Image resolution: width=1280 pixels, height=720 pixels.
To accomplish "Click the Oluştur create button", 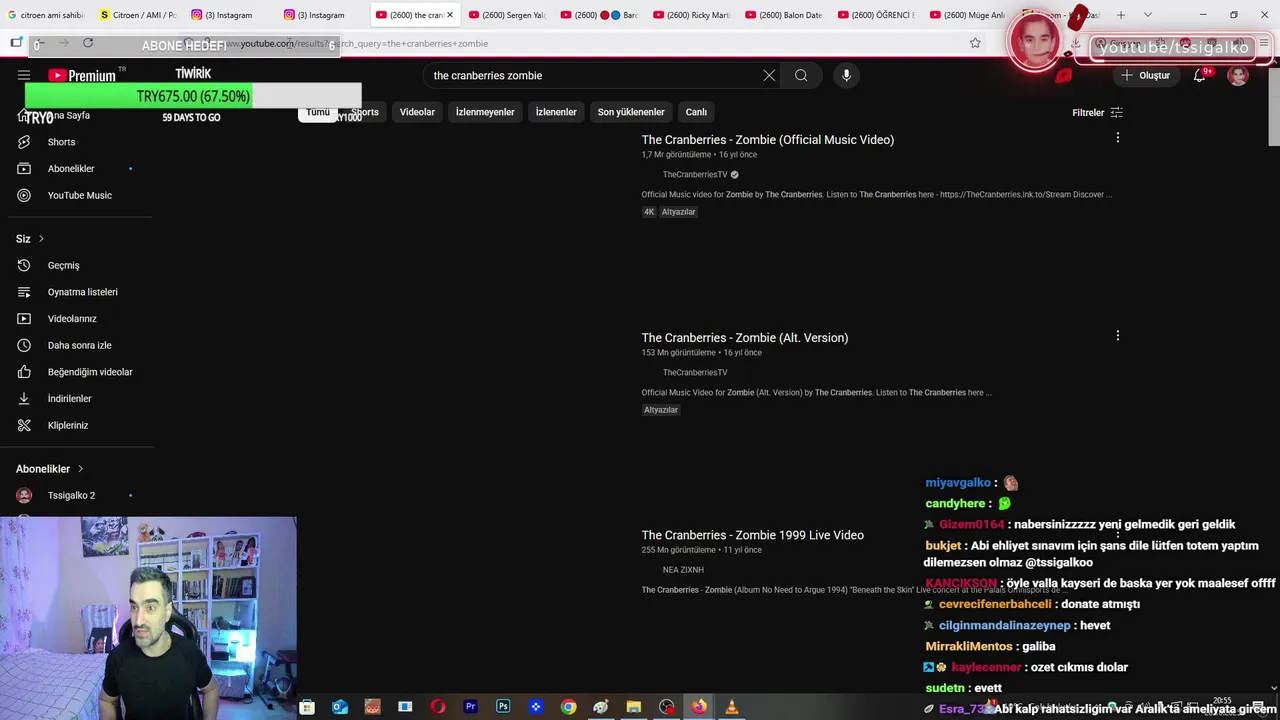I will pyautogui.click(x=1145, y=75).
